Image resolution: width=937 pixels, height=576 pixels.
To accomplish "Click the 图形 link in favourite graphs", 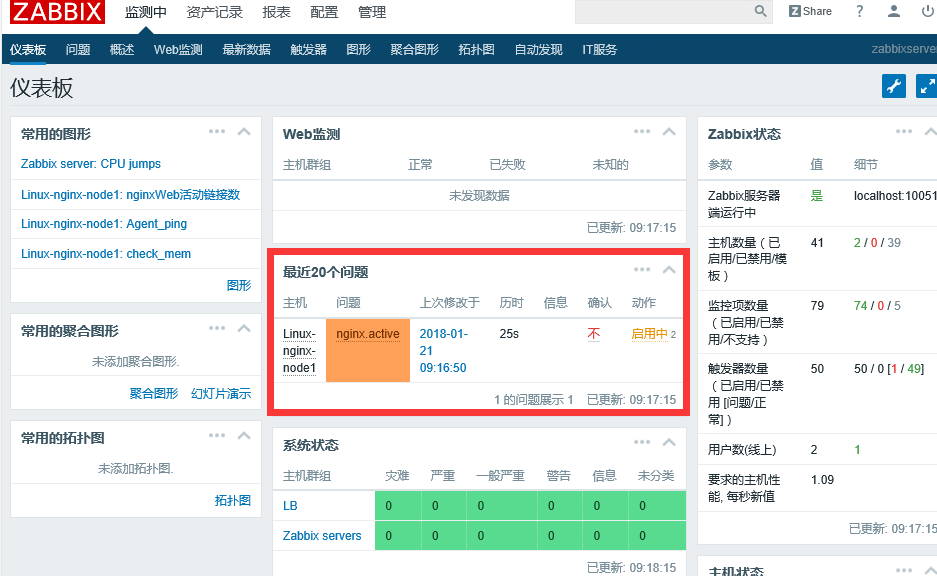I will [x=239, y=285].
